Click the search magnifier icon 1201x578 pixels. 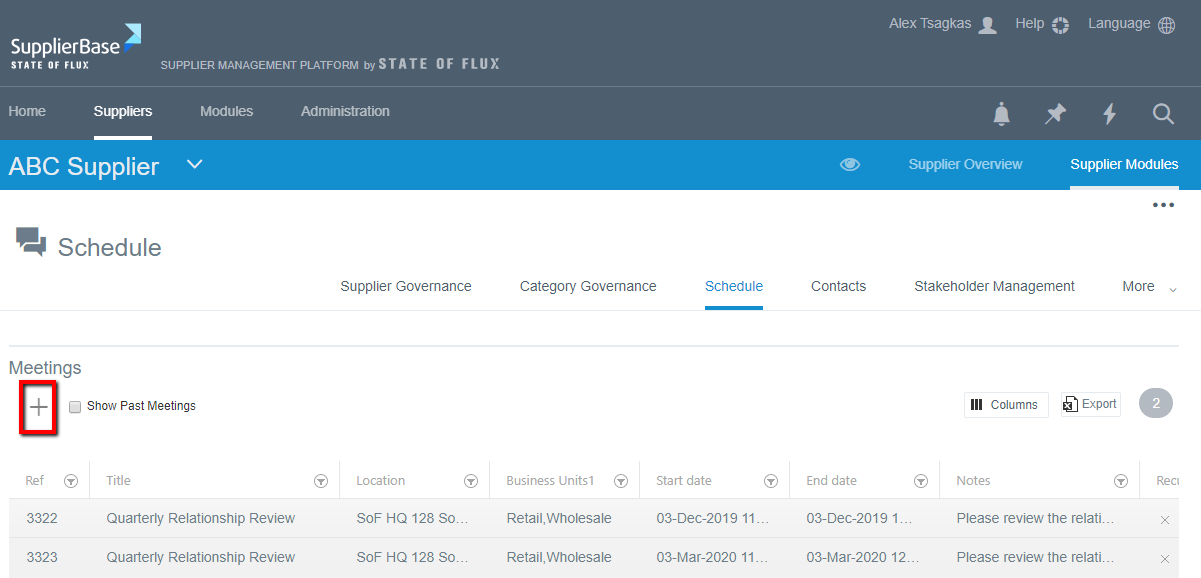coord(1163,114)
